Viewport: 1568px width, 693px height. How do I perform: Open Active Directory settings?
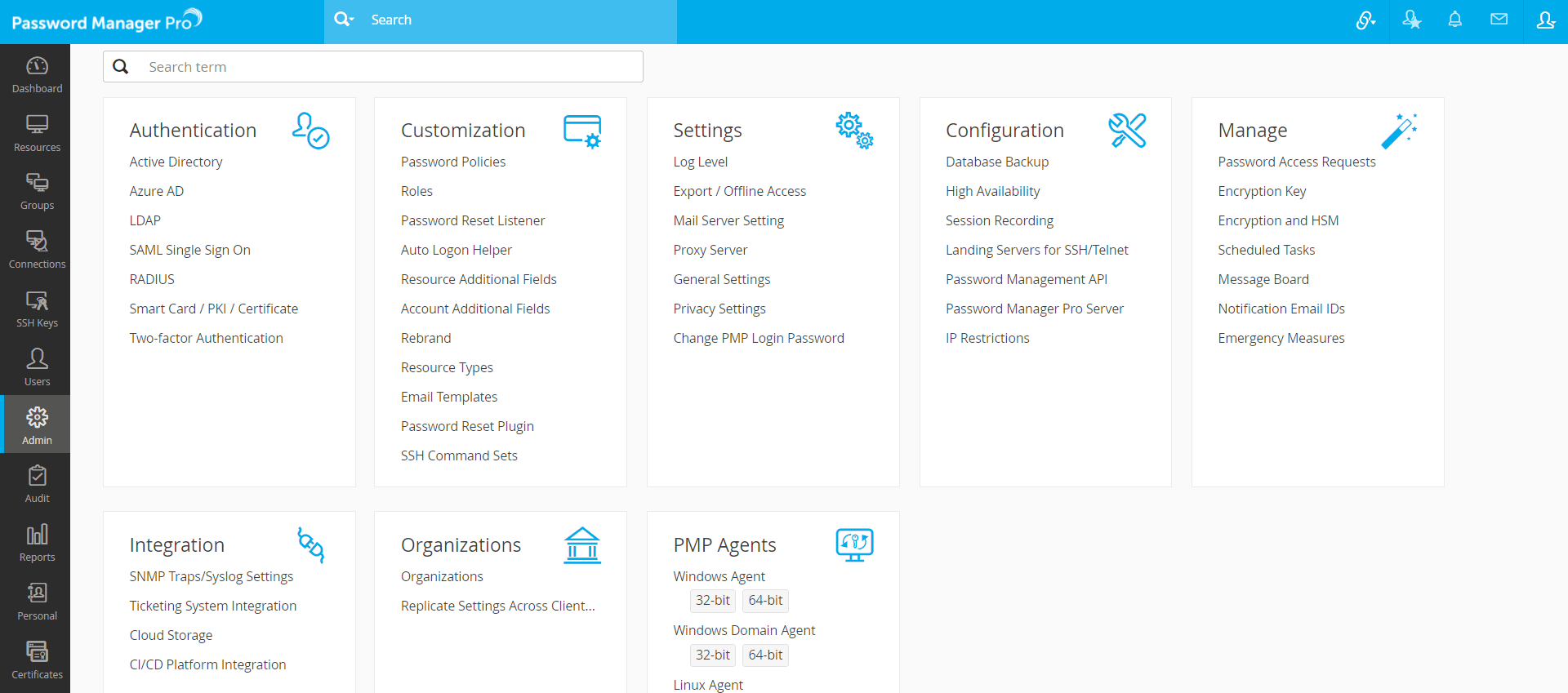click(x=176, y=162)
